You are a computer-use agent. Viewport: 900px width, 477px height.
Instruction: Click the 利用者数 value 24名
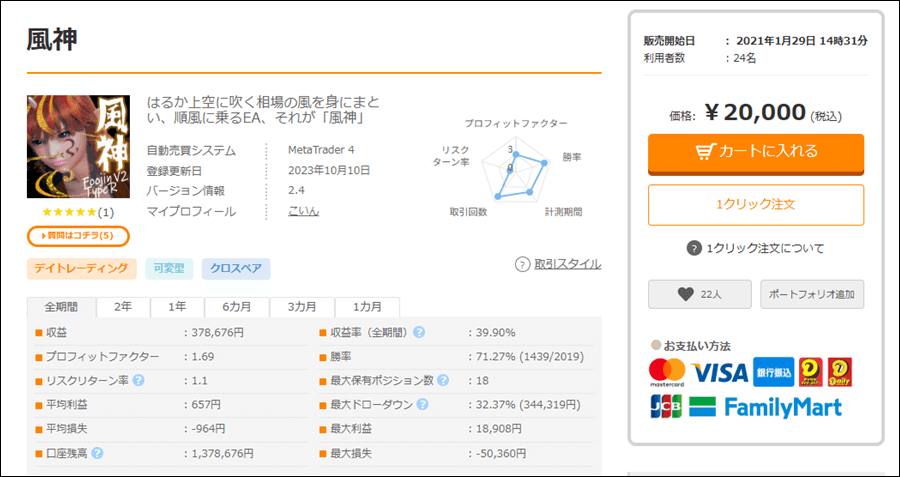[745, 58]
